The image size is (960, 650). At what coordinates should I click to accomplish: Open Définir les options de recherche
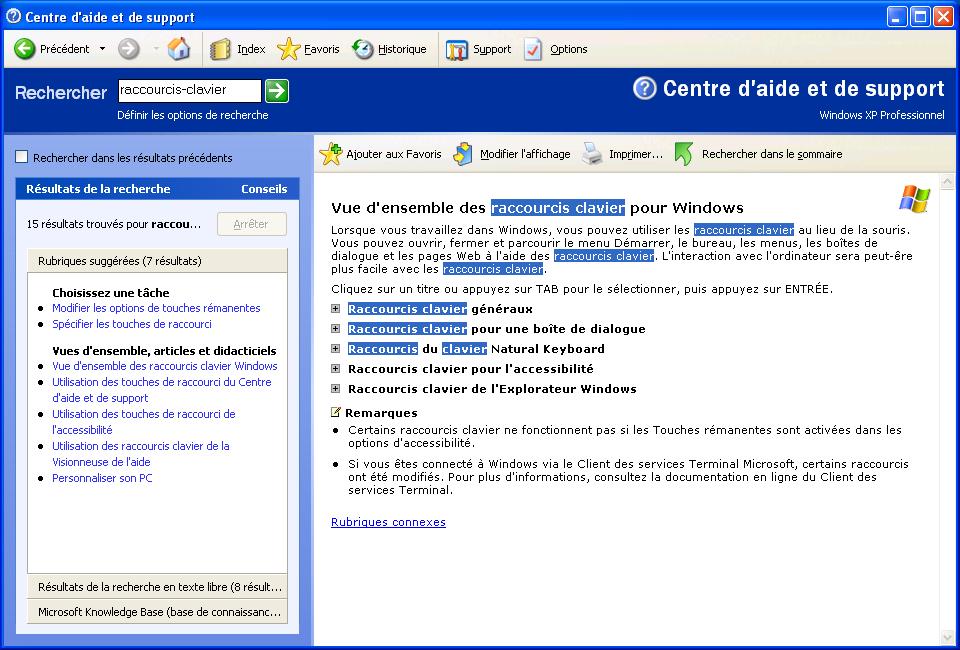pyautogui.click(x=193, y=115)
